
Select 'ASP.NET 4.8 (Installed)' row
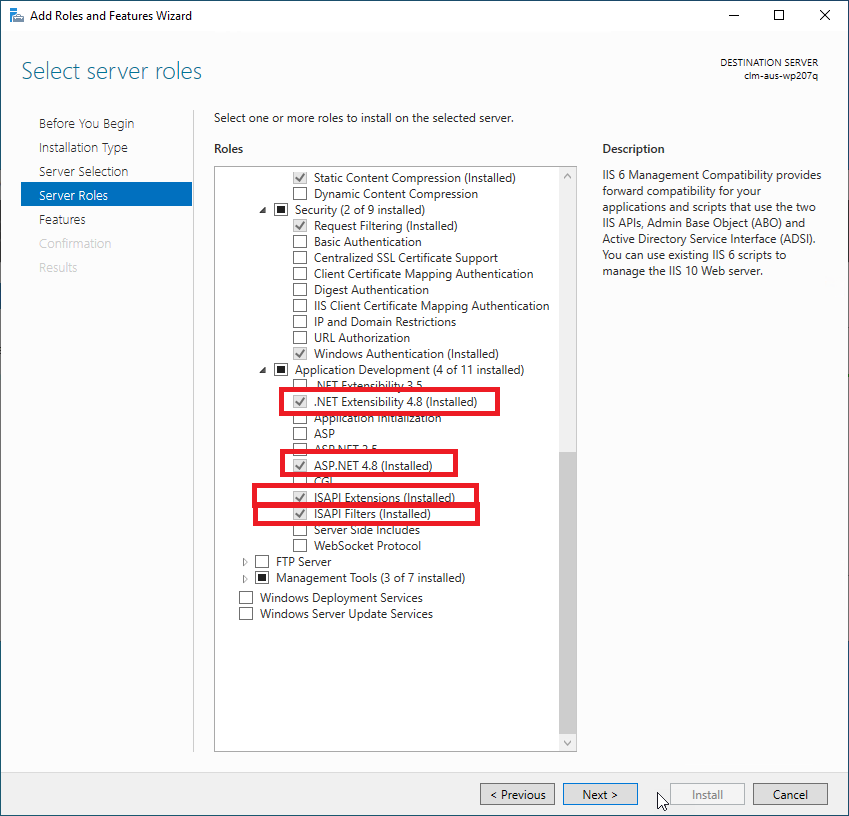[373, 466]
